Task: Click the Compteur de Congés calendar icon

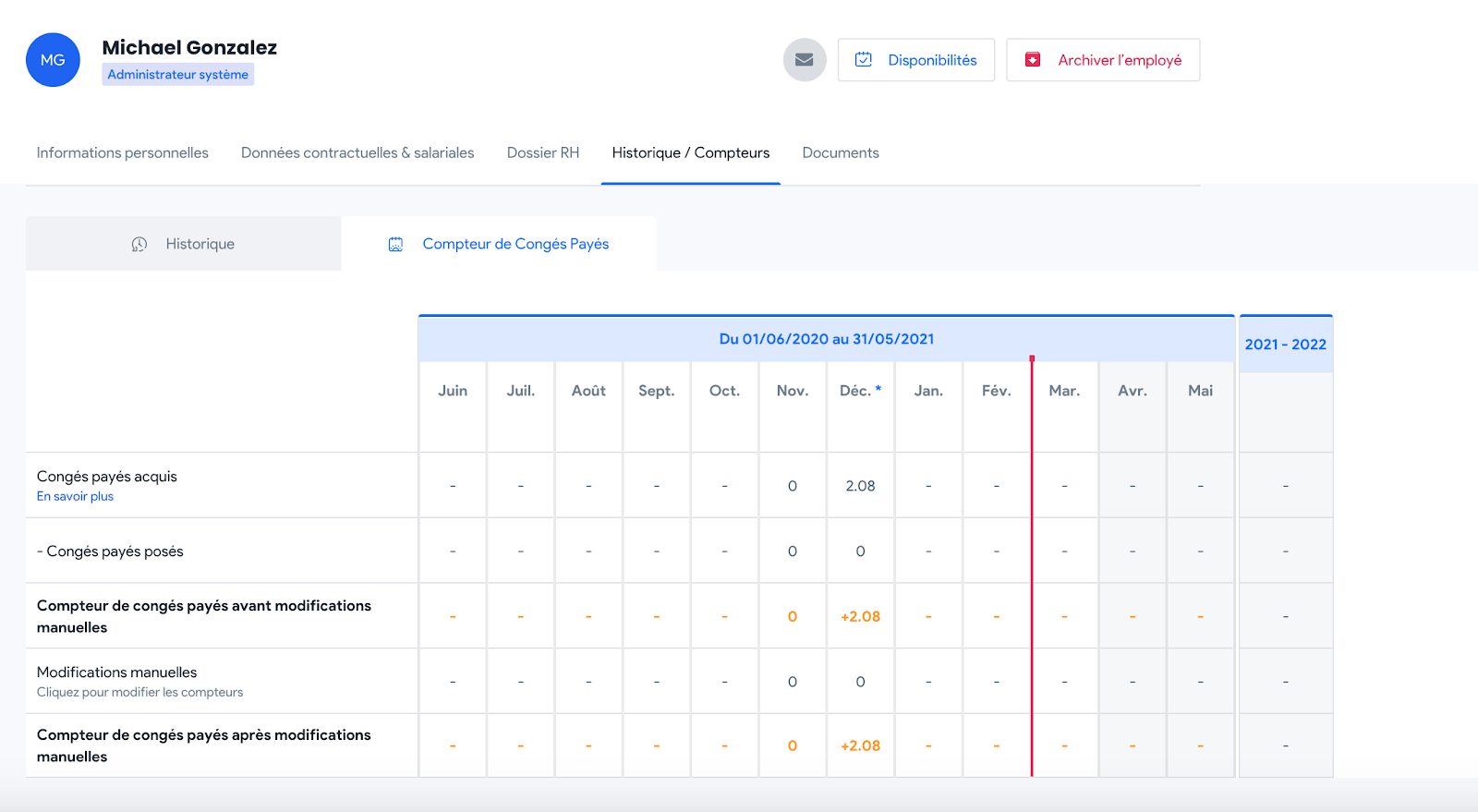Action: (395, 244)
